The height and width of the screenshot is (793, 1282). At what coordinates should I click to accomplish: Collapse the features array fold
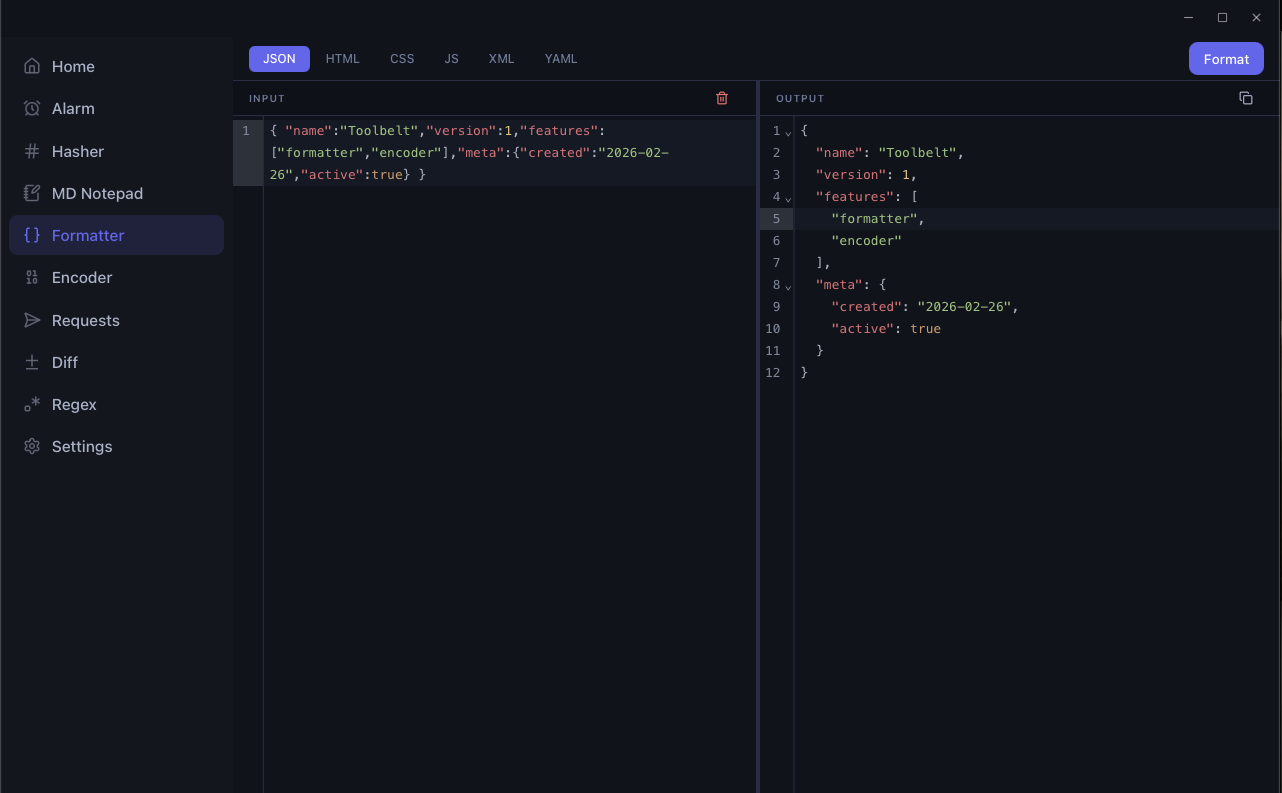click(x=789, y=197)
